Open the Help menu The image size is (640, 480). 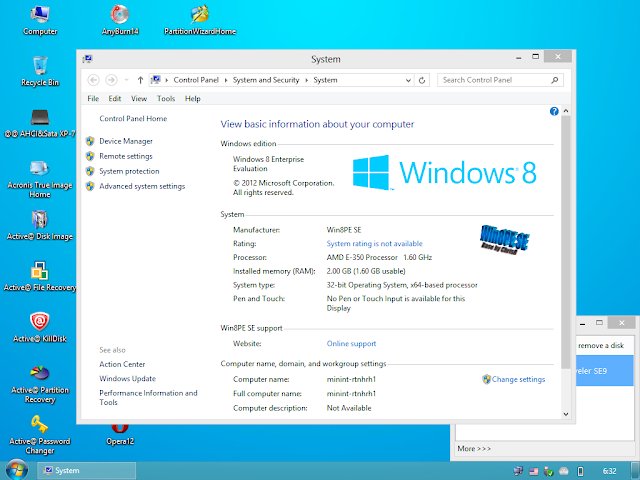tap(193, 98)
